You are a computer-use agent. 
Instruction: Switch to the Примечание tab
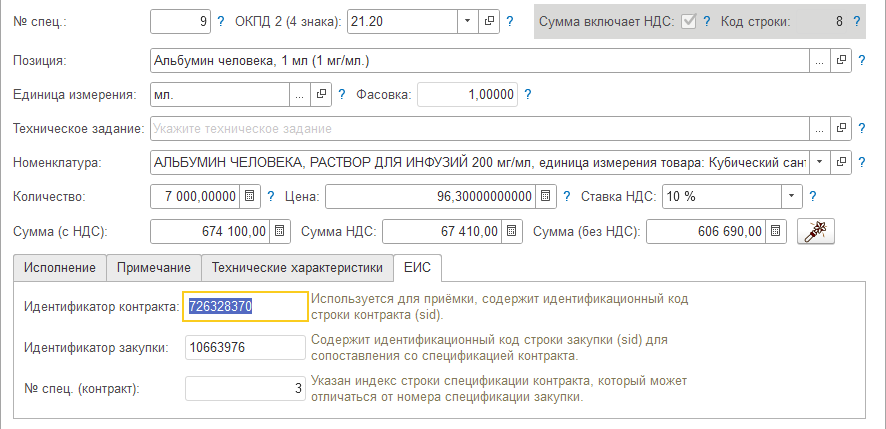154,267
